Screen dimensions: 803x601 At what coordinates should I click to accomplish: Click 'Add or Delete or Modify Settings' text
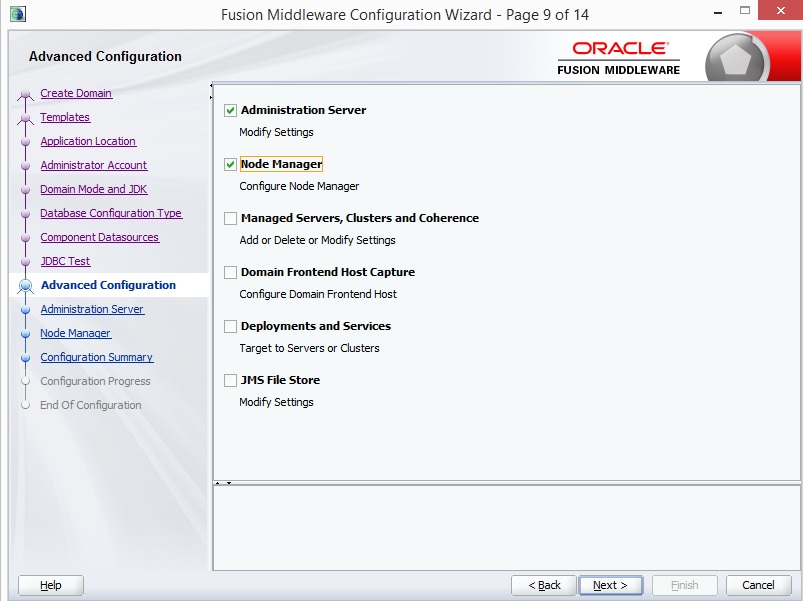(318, 240)
